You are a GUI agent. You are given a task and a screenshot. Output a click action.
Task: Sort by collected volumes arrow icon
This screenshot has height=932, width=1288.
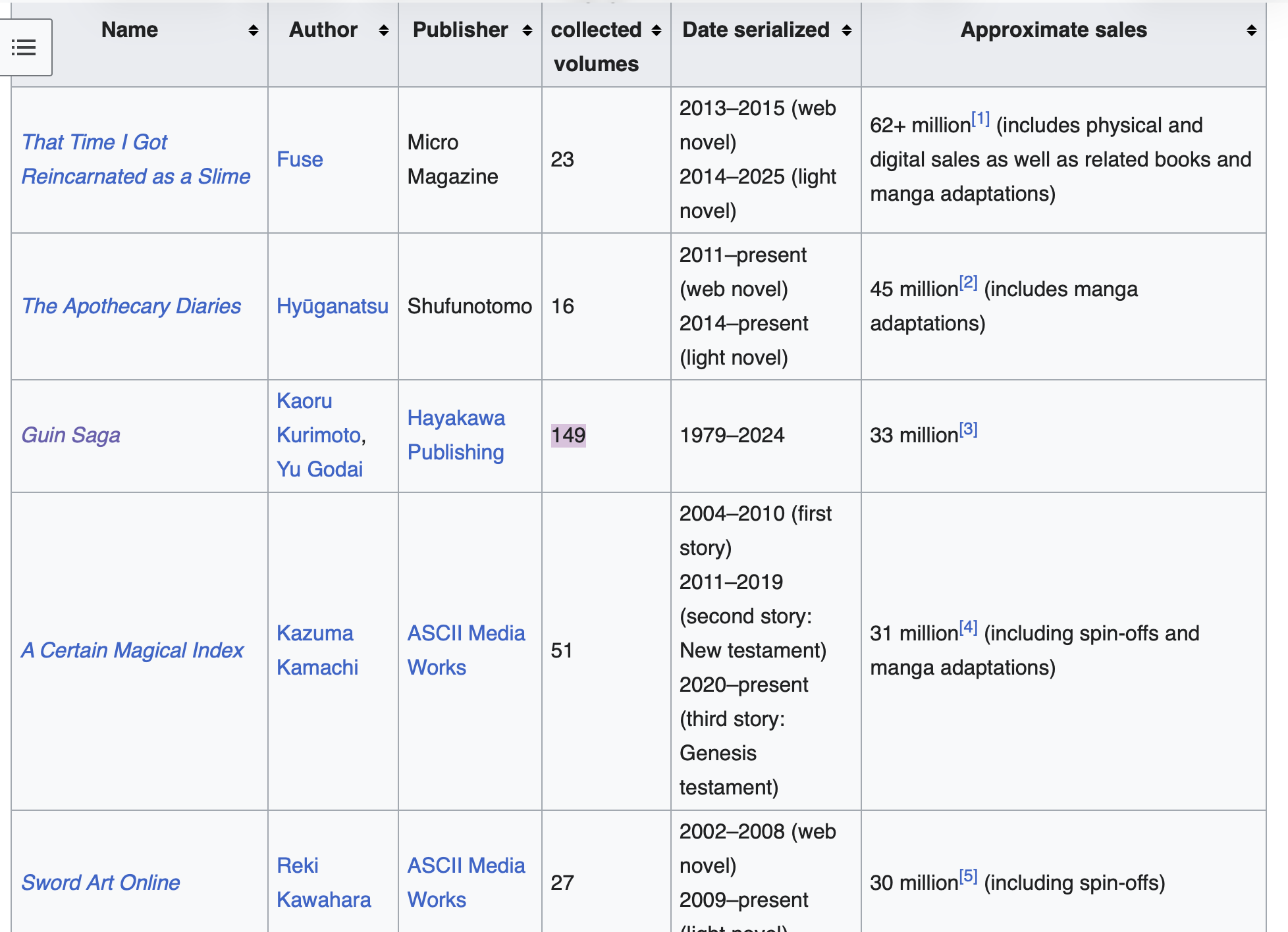point(656,31)
